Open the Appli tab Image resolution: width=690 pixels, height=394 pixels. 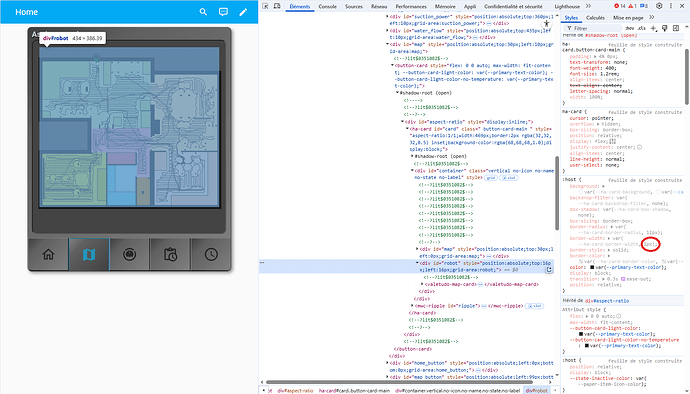470,7
